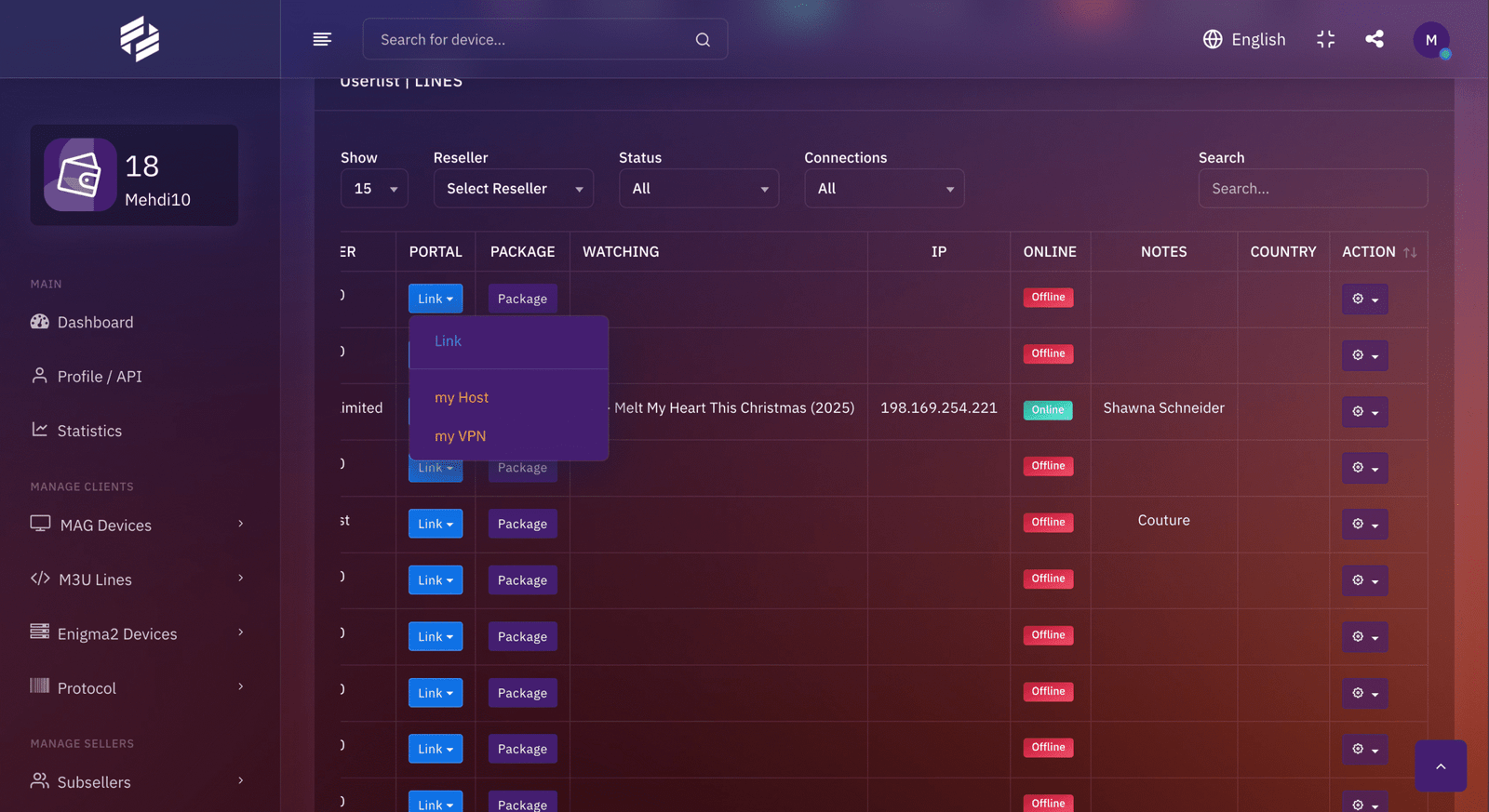Screen dimensions: 1489x812
Task: Open Dashboard from the sidebar
Action: tap(95, 322)
